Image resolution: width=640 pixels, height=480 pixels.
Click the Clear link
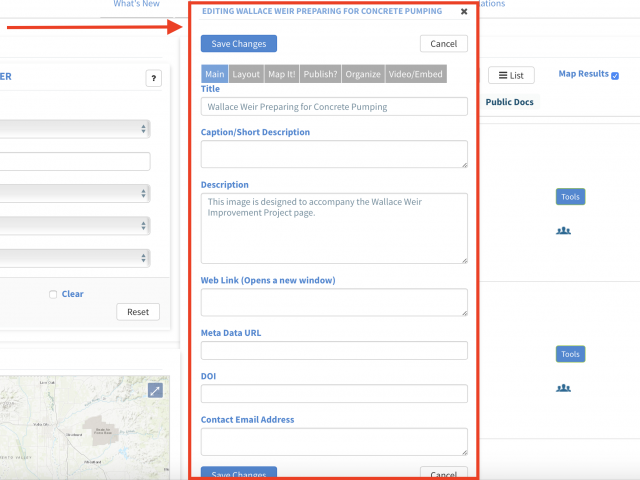(x=72, y=294)
